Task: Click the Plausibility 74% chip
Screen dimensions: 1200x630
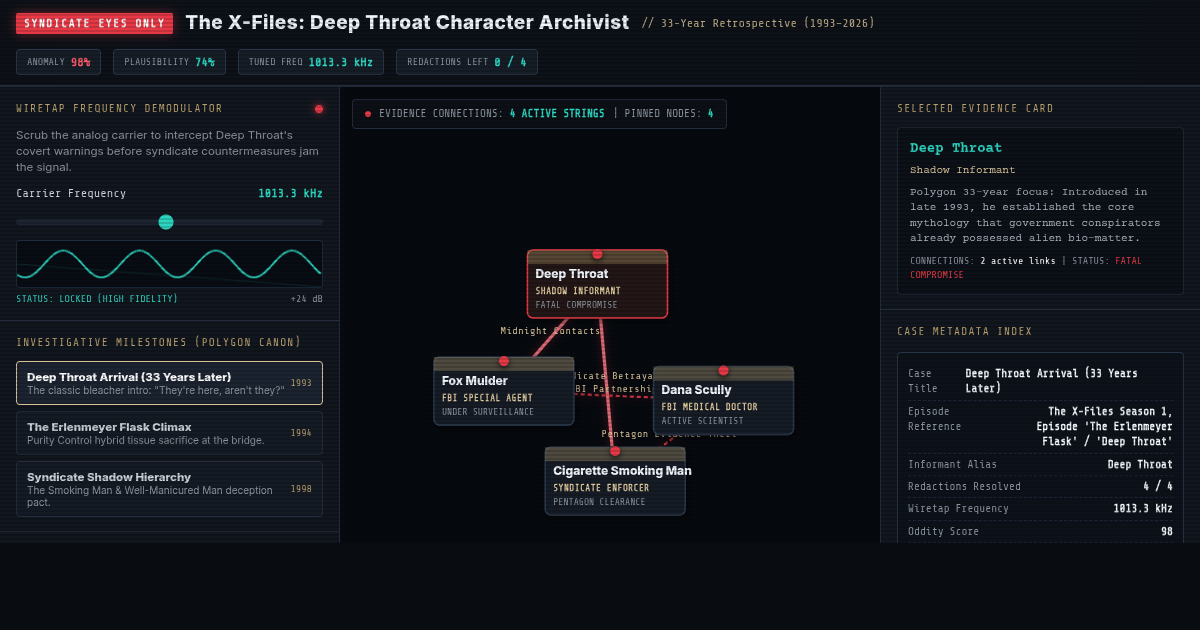Action: (169, 62)
